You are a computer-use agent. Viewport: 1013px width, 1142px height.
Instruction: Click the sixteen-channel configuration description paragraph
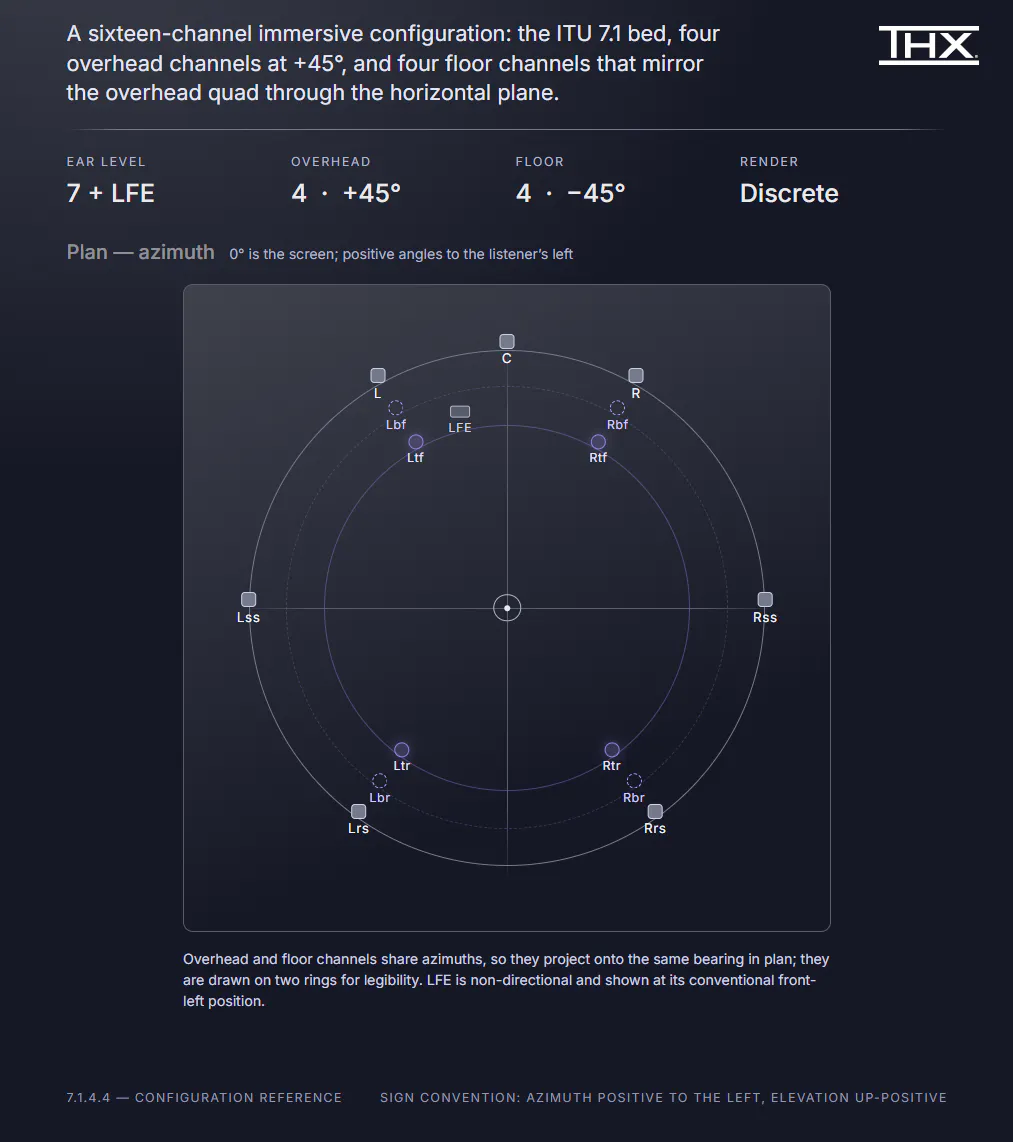pos(393,63)
